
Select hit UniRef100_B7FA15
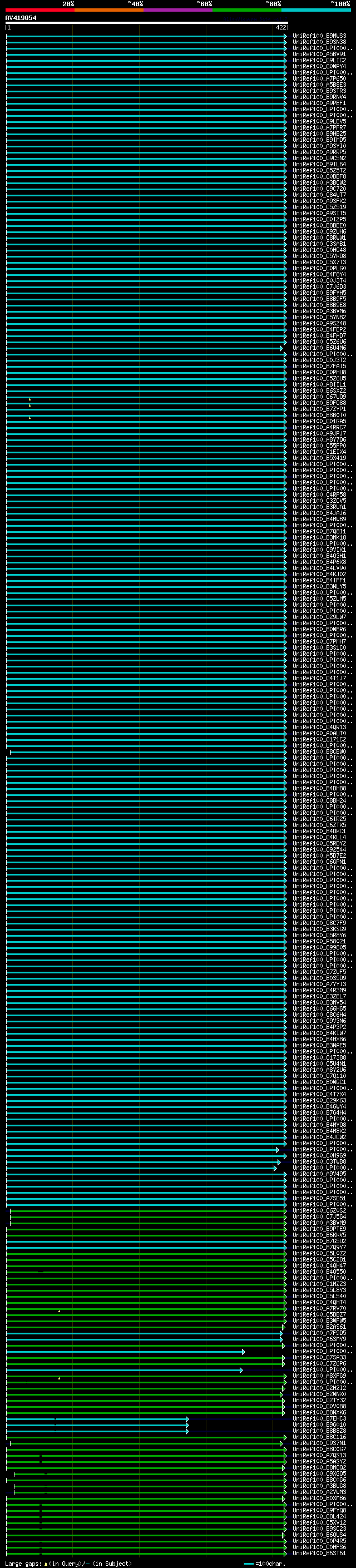pos(319,366)
